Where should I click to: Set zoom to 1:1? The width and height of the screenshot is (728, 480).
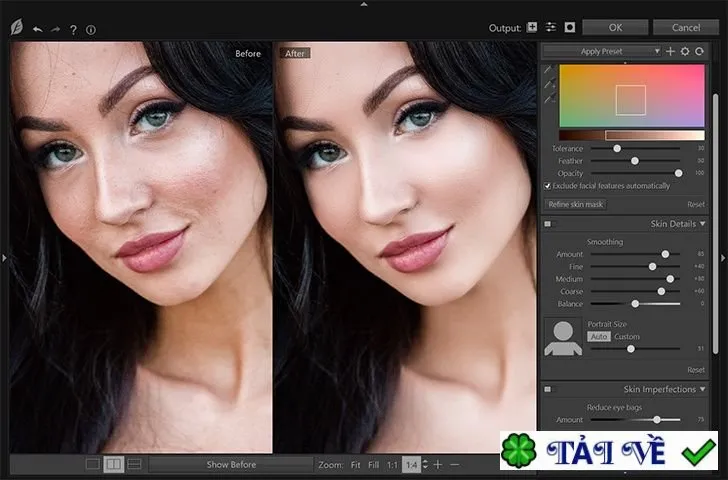(392, 465)
